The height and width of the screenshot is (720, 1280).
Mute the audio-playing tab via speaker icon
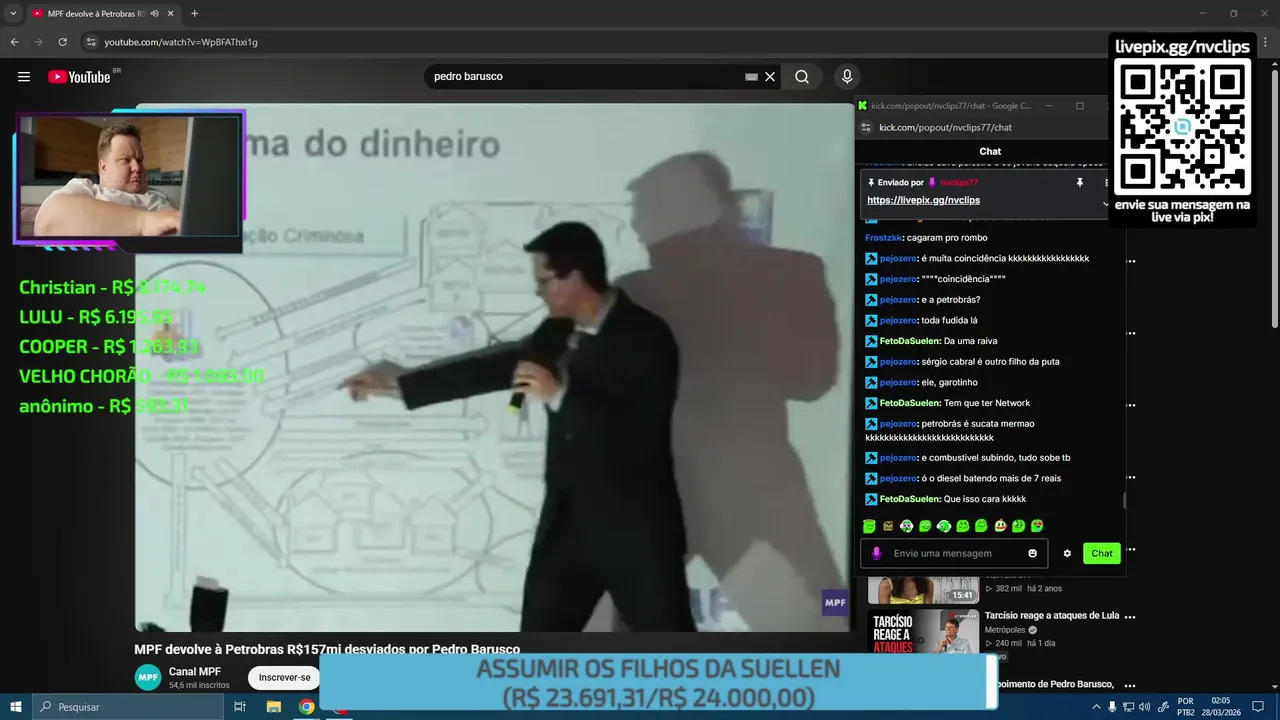point(155,13)
